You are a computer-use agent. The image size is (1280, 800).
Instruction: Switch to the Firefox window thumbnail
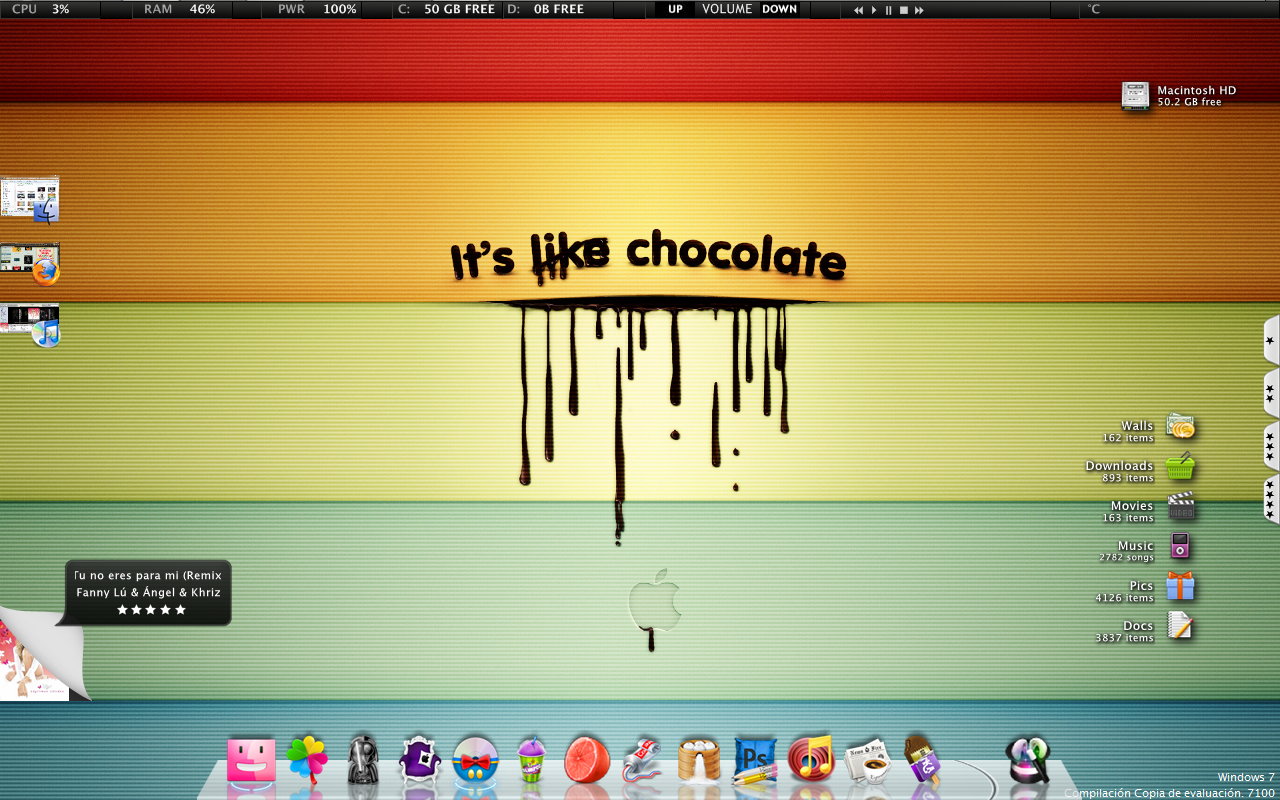30,263
